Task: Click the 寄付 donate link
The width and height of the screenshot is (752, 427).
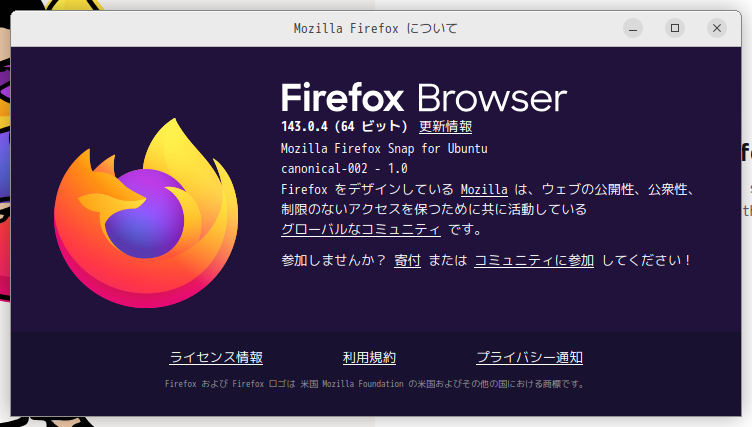Action: point(407,261)
